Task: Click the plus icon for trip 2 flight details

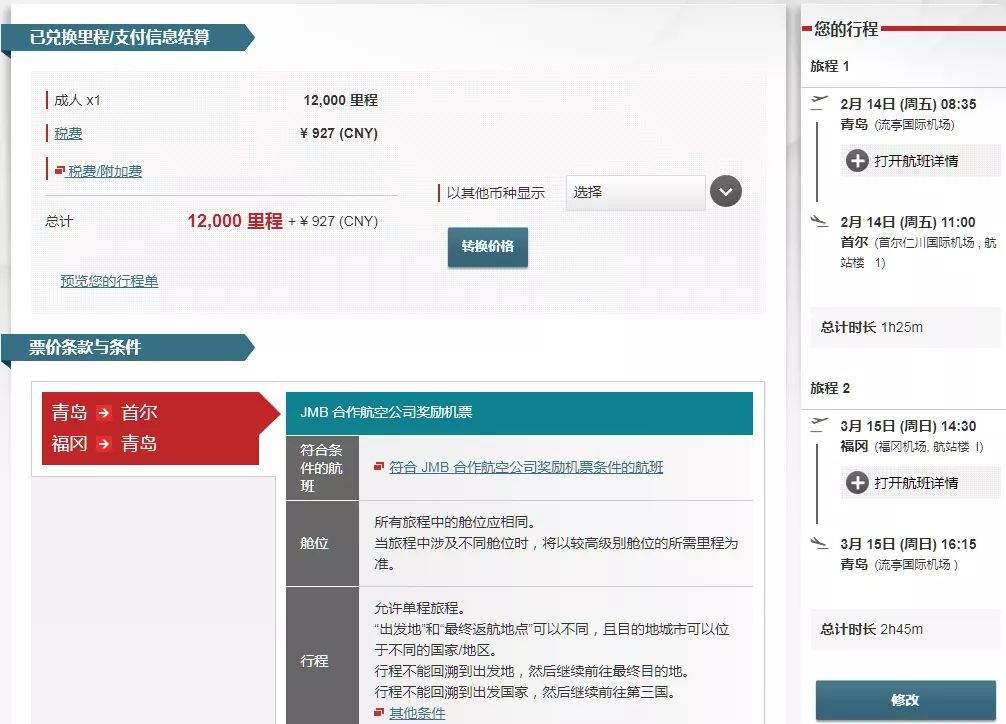Action: click(857, 483)
